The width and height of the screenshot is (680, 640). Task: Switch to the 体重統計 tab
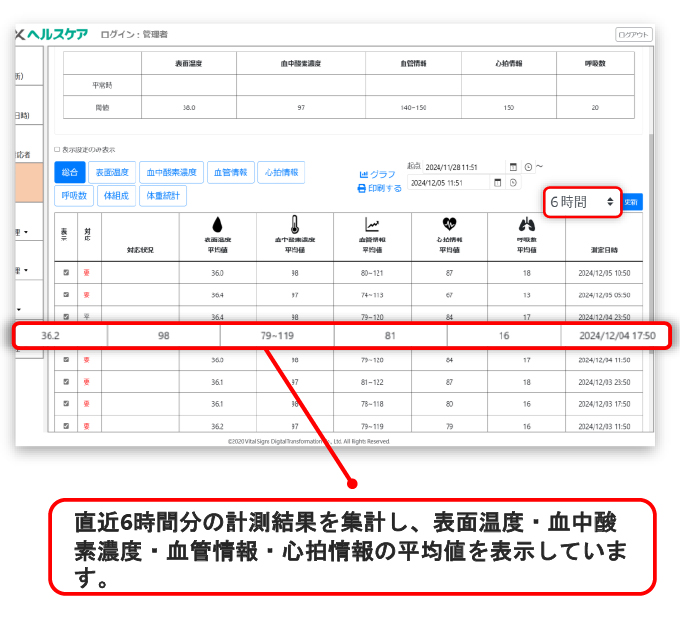point(163,196)
